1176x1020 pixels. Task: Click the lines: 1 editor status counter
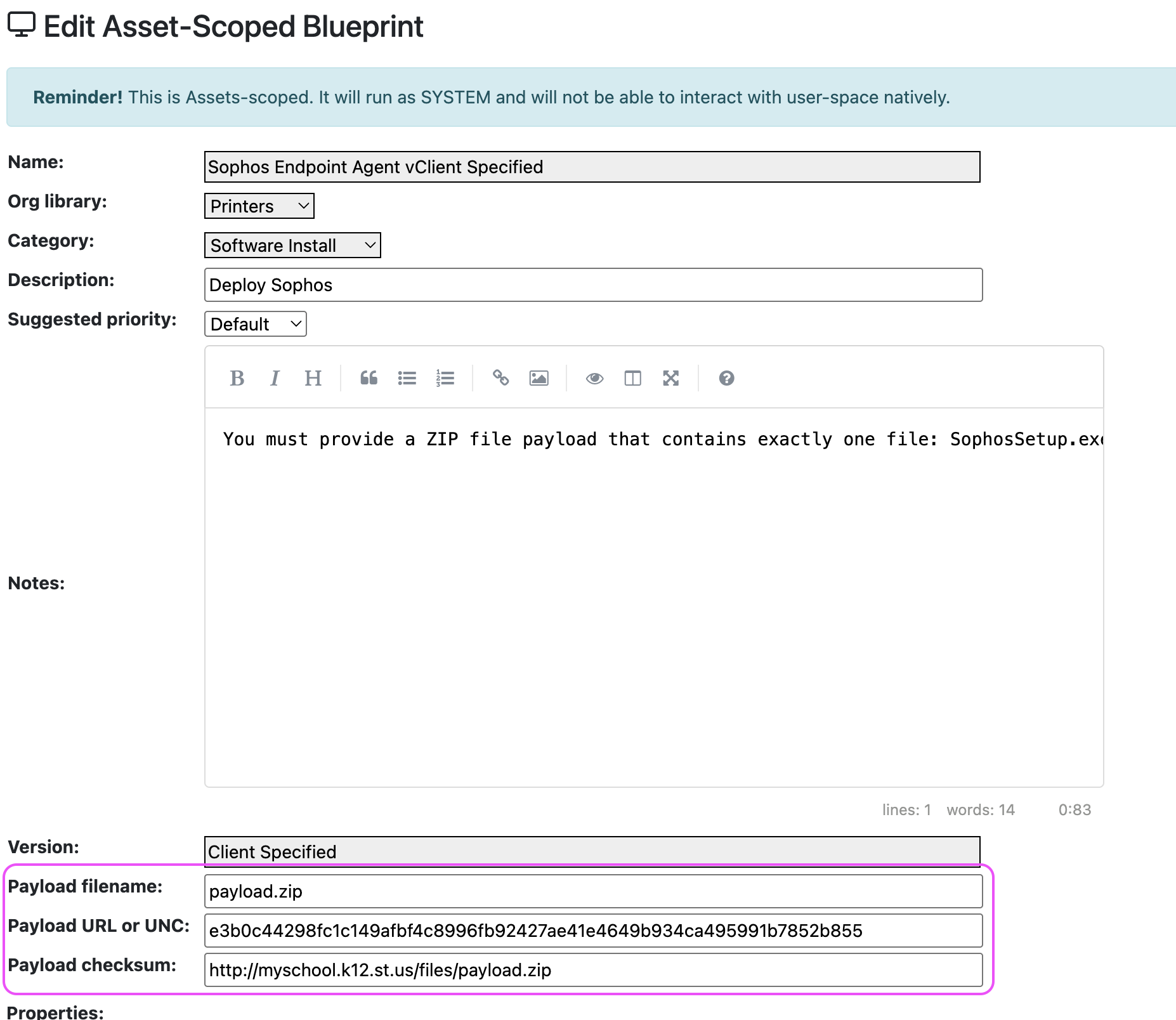[906, 810]
